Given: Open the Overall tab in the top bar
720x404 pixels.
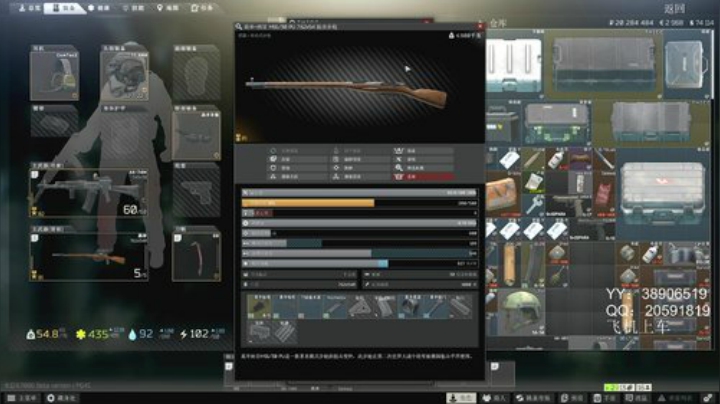Looking at the screenshot, I should pos(29,8).
